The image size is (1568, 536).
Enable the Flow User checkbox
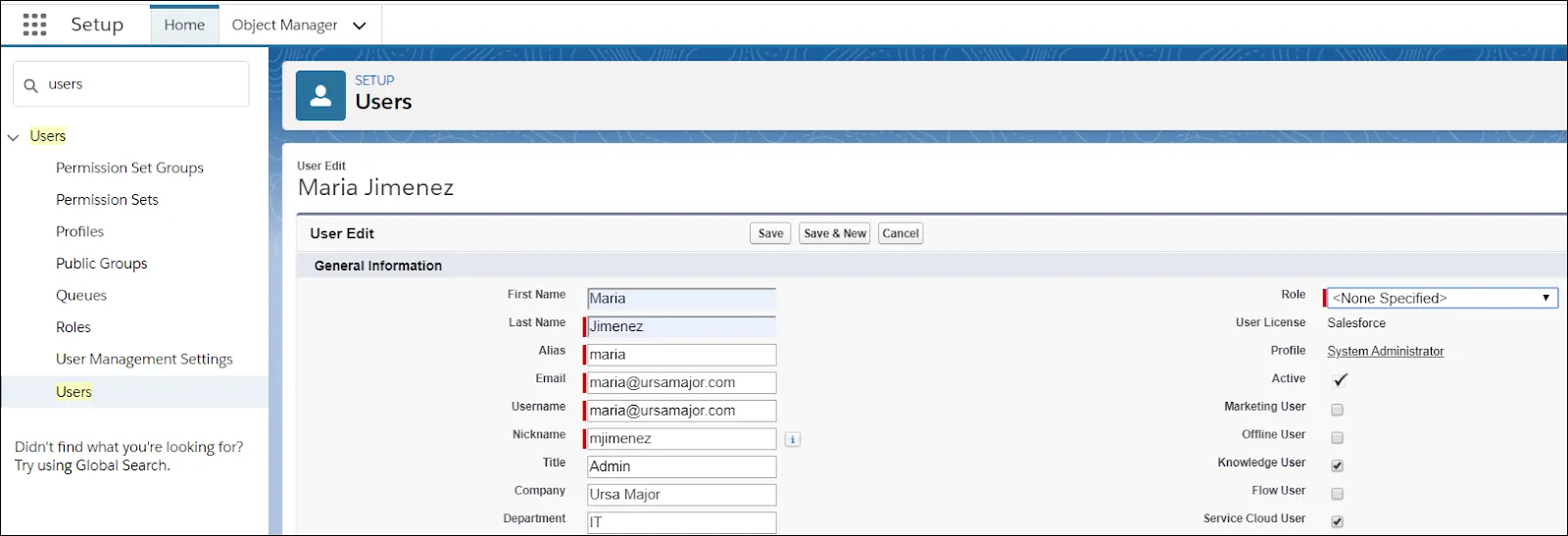coord(1337,494)
